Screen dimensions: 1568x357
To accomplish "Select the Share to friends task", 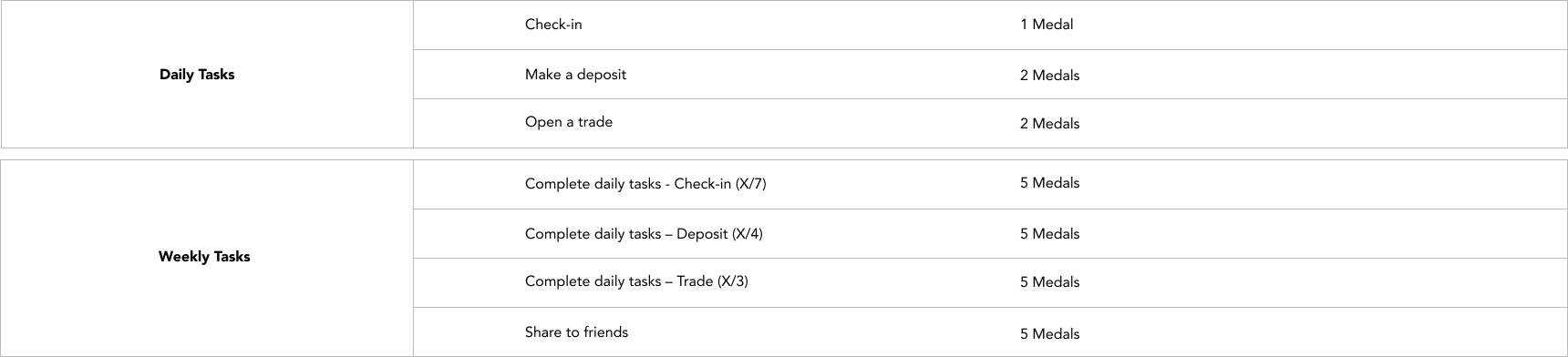I will (576, 332).
